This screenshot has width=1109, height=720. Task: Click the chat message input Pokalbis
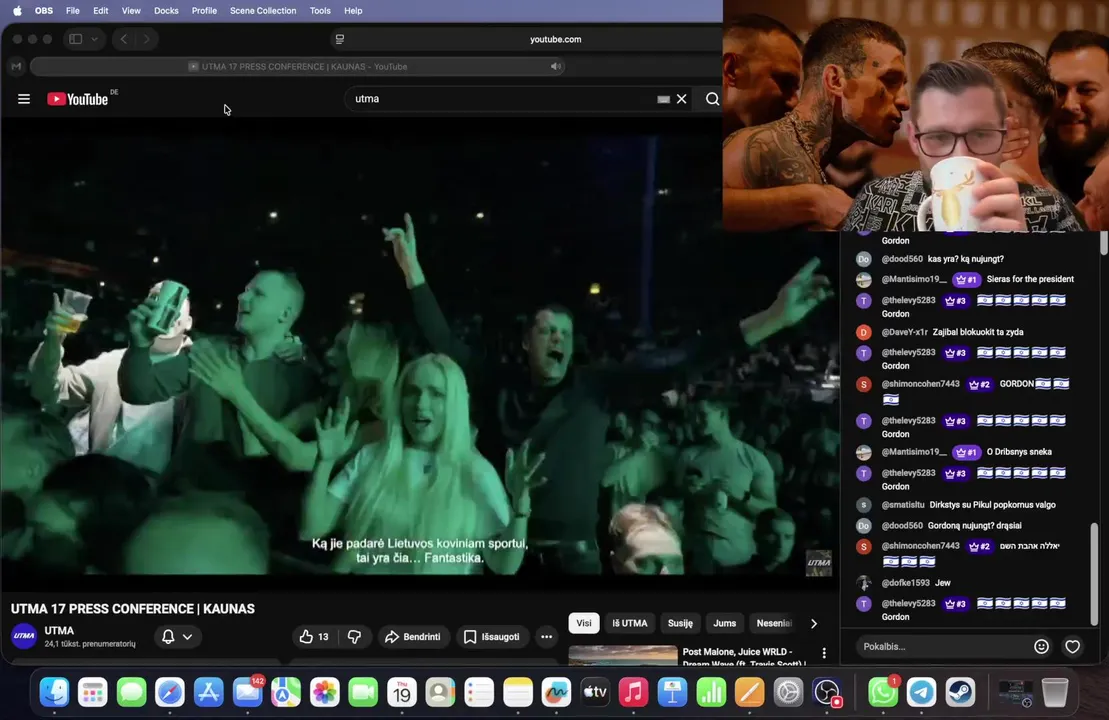coord(944,646)
